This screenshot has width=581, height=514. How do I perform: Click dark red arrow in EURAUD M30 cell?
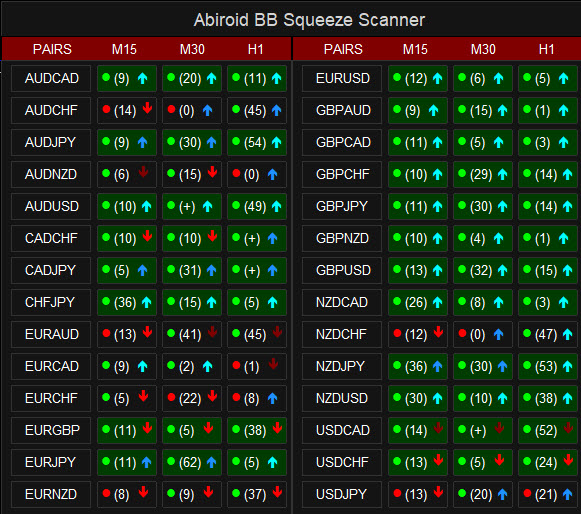(212, 332)
